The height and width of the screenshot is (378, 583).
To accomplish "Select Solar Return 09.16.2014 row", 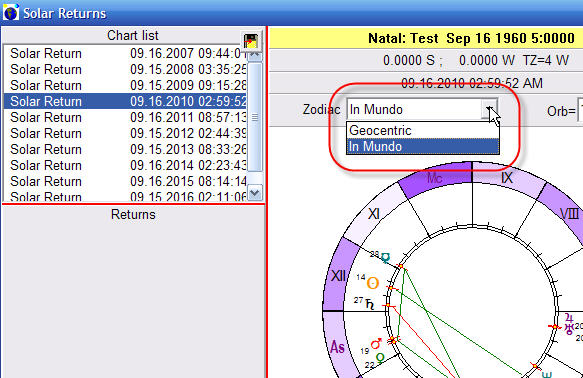I will tap(125, 165).
